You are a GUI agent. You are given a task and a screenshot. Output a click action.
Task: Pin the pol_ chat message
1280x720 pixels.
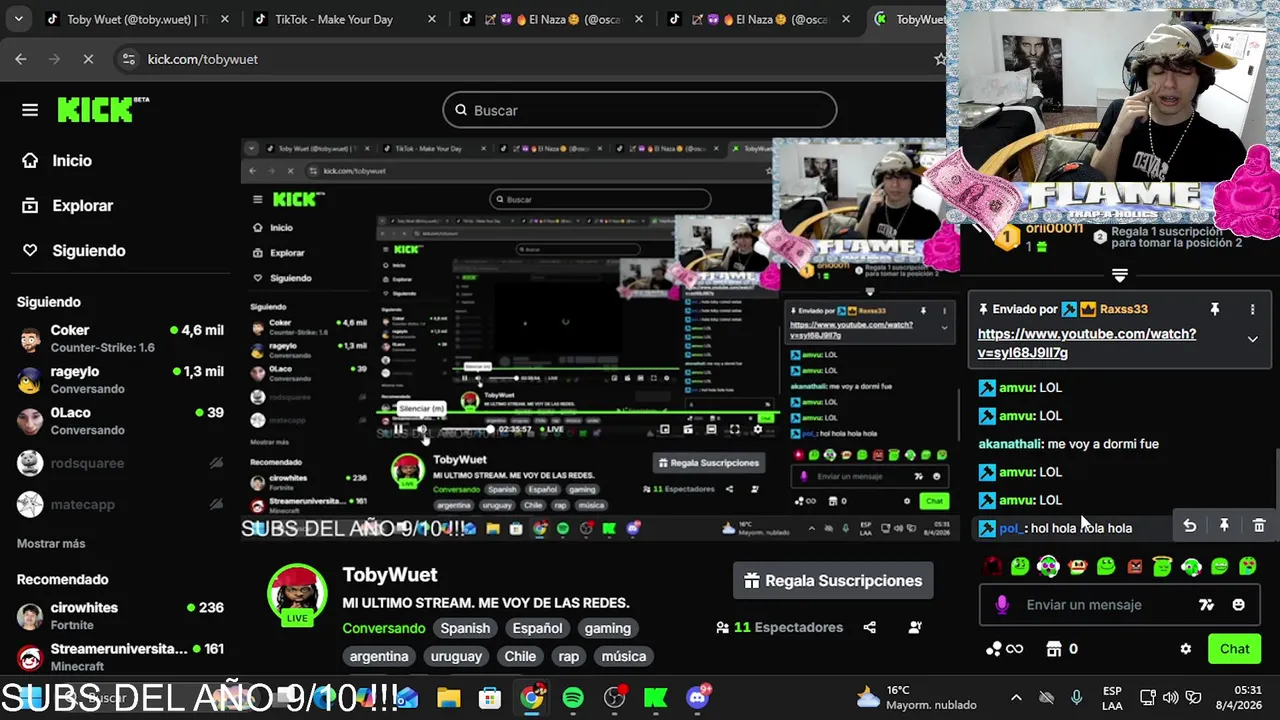1224,525
